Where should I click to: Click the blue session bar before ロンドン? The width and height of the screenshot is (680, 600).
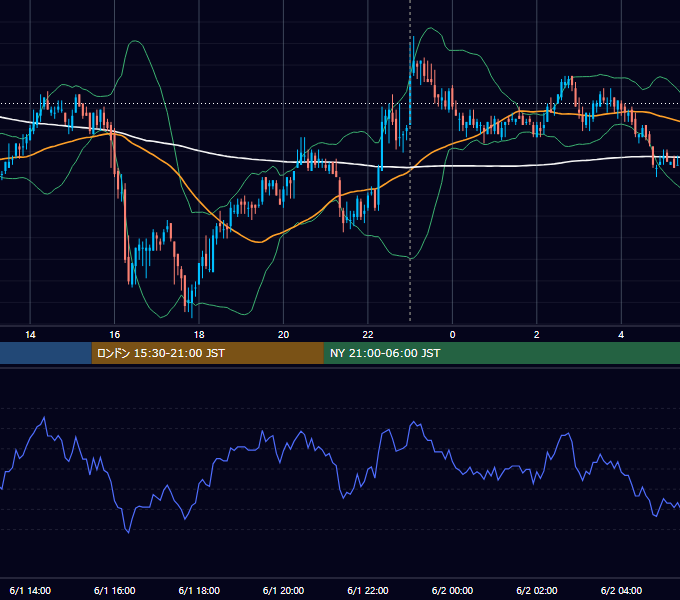click(x=46, y=353)
